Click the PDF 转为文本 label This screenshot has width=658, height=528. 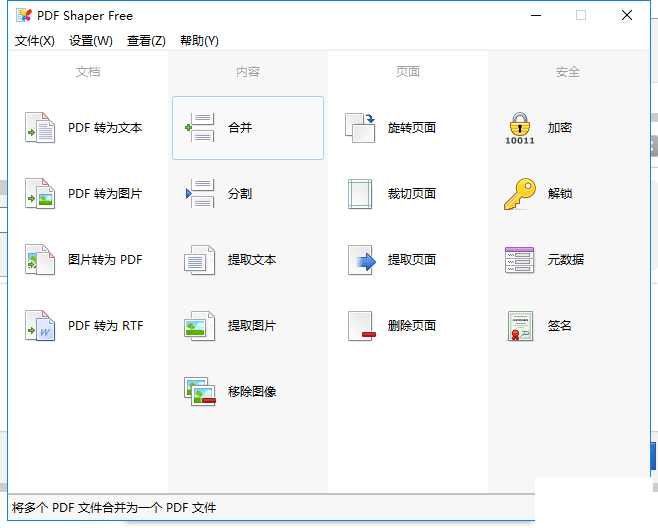105,128
